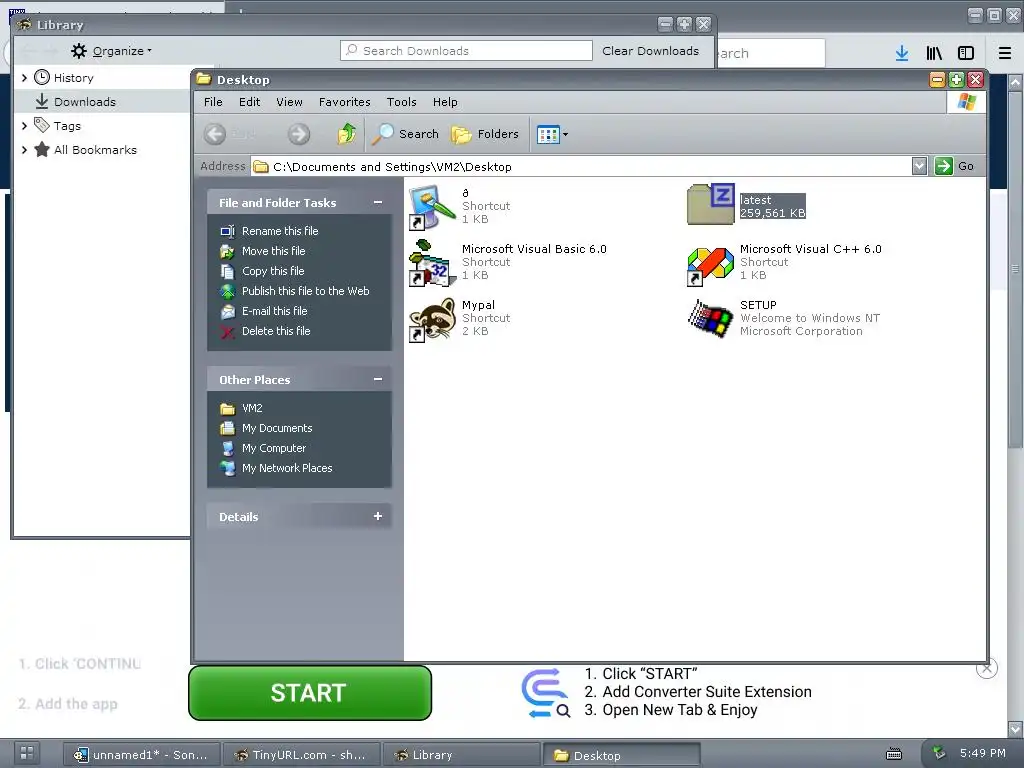Viewport: 1024px width, 768px height.
Task: Select Microsoft Visual C++ 6.0 shortcut icon
Action: (710, 266)
